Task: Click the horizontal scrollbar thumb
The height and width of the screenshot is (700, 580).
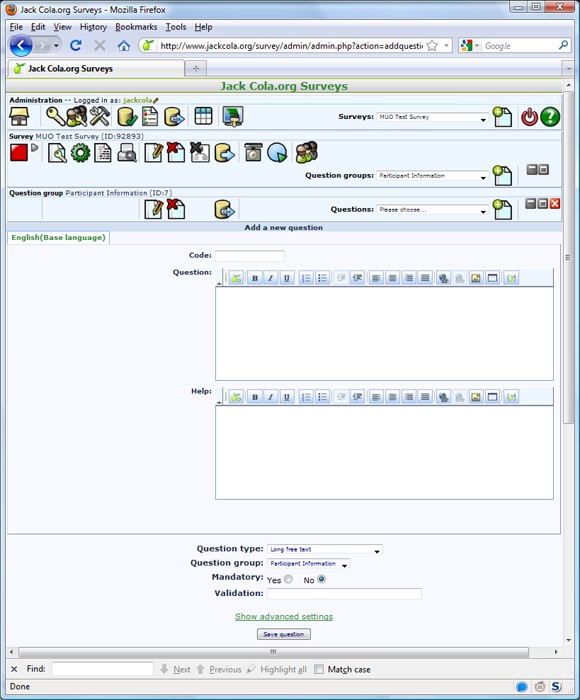Action: [274, 652]
